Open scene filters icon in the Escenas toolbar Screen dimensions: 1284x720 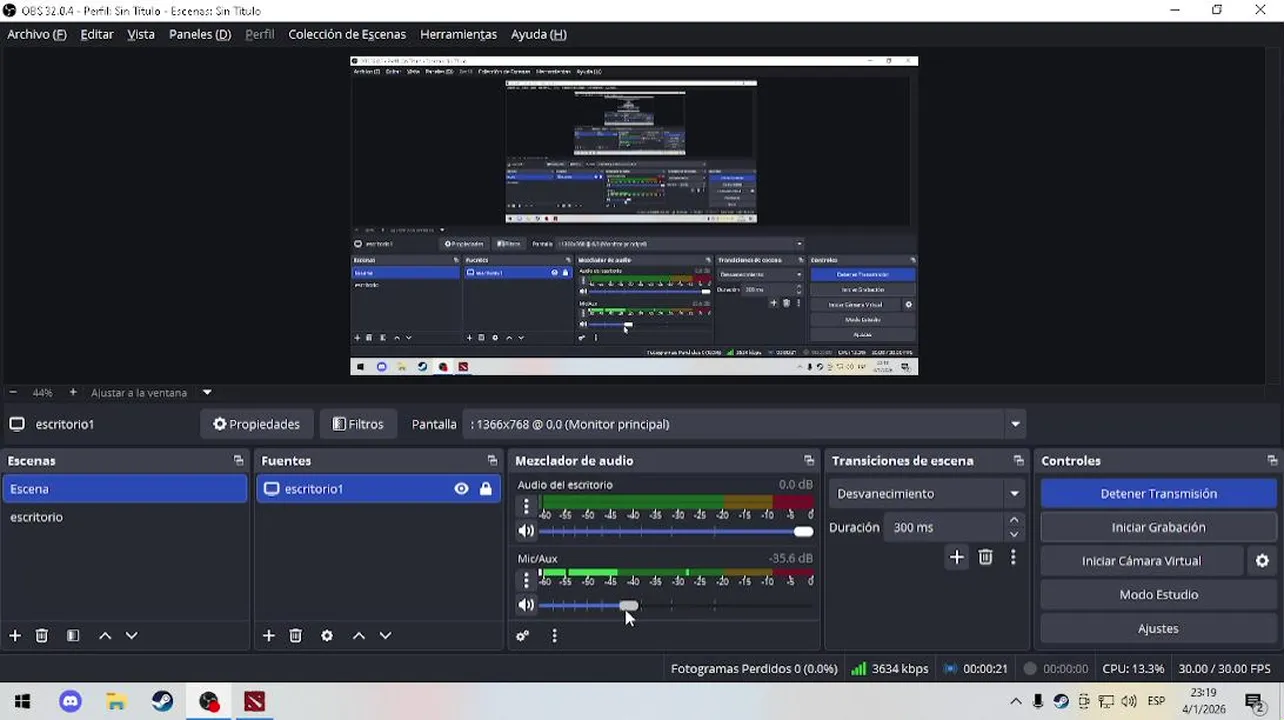73,636
